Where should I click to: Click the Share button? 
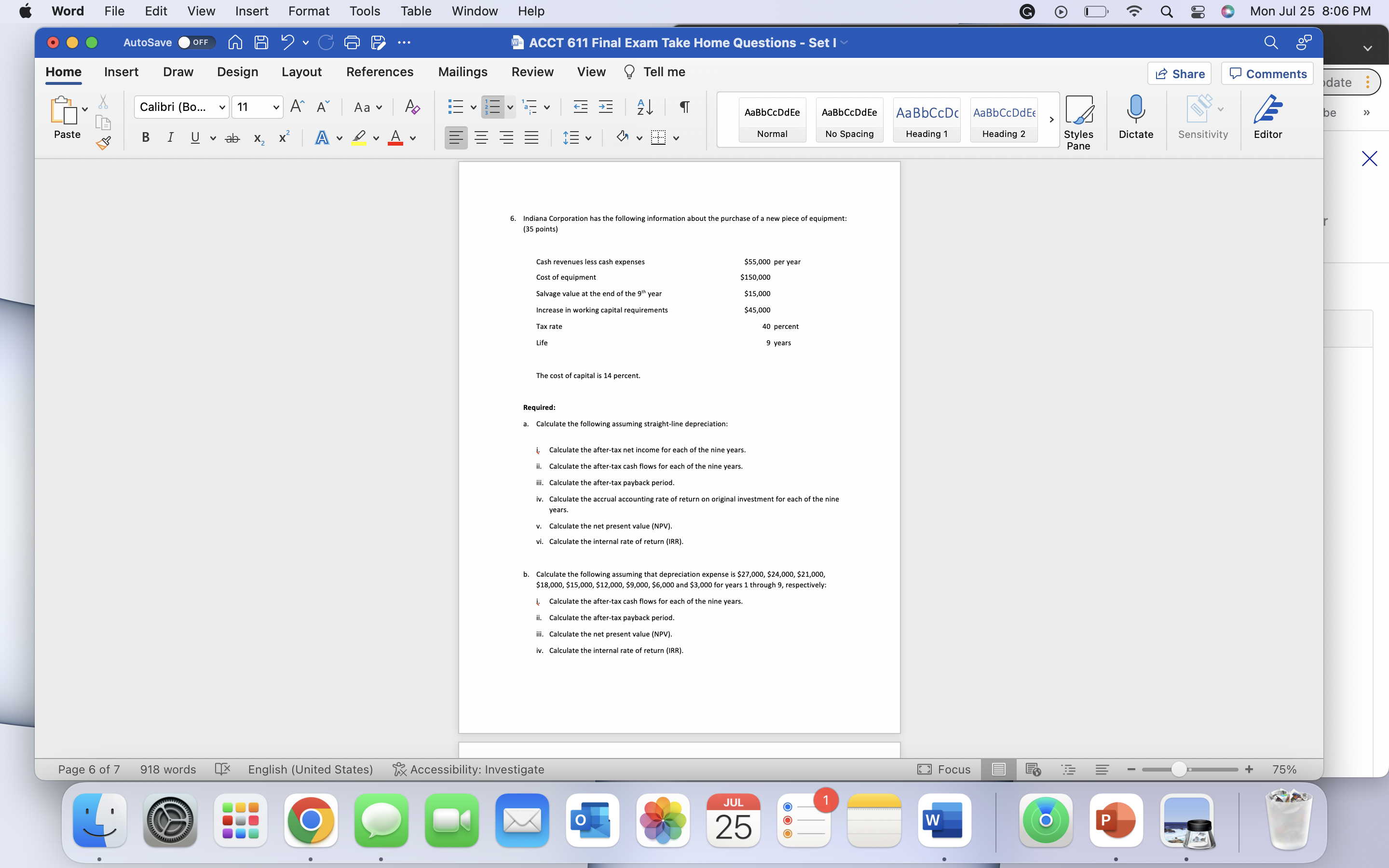click(x=1180, y=73)
